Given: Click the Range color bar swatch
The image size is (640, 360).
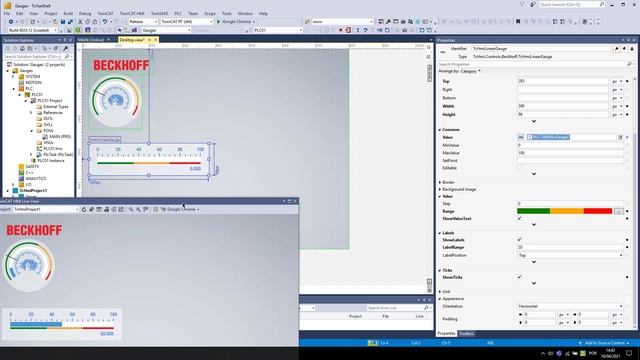Looking at the screenshot, I should [564, 211].
